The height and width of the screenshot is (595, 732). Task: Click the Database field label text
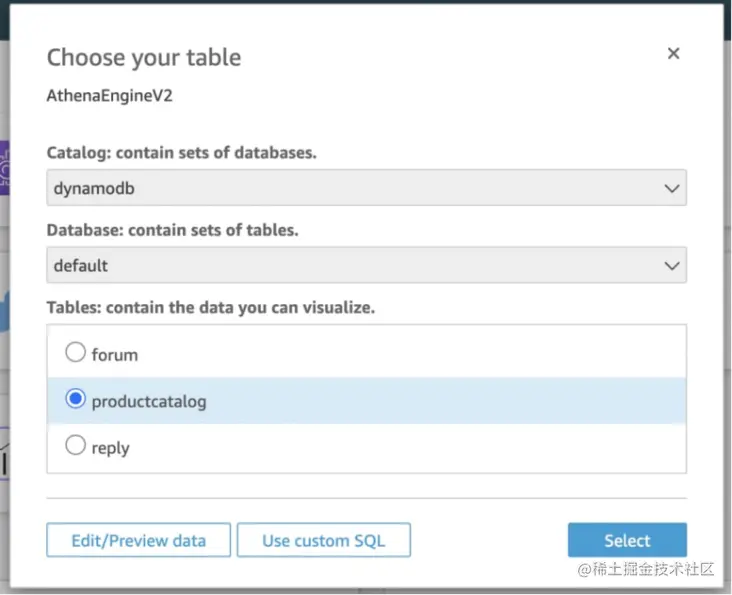(173, 230)
